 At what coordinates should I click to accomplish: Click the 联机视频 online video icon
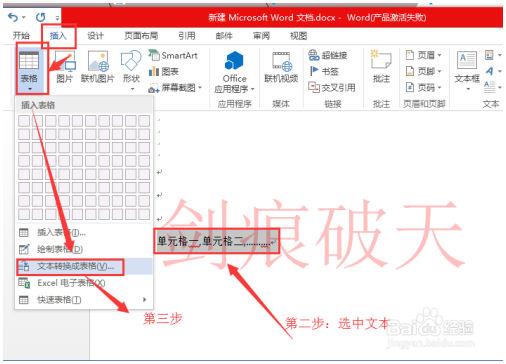point(282,61)
